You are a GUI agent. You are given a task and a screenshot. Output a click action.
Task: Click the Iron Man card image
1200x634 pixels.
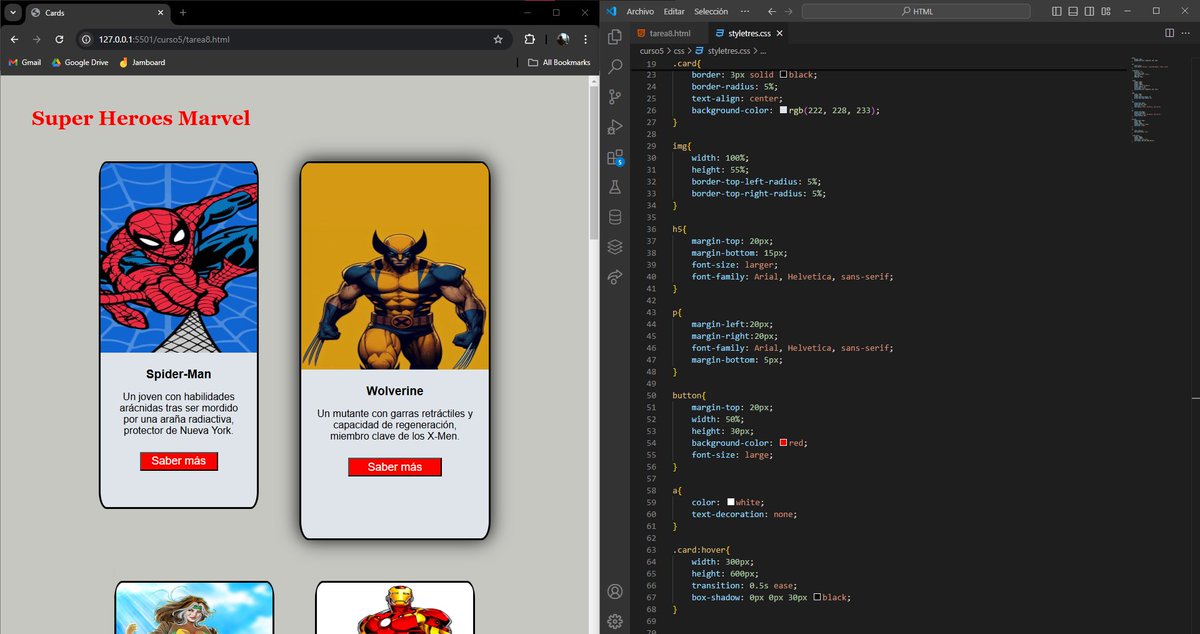click(395, 608)
